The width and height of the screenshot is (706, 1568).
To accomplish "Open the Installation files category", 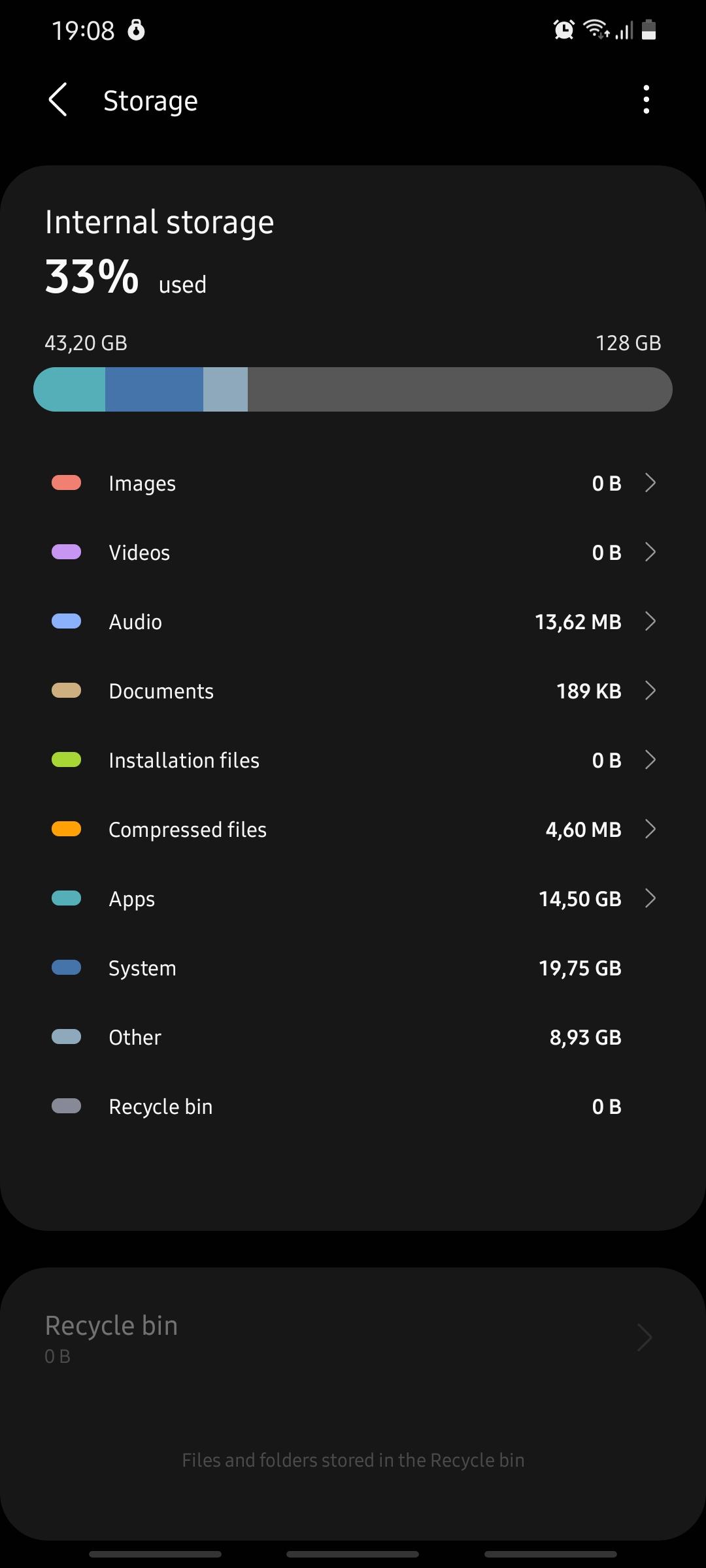I will coord(353,760).
